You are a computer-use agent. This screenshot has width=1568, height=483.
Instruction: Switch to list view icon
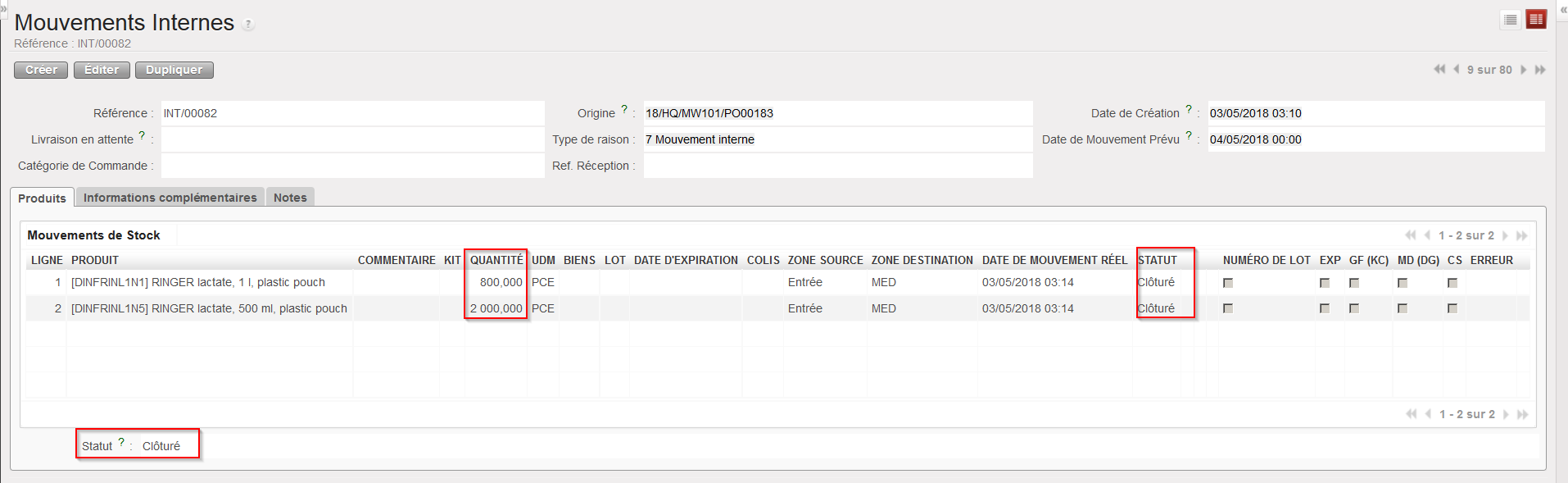tap(1511, 20)
